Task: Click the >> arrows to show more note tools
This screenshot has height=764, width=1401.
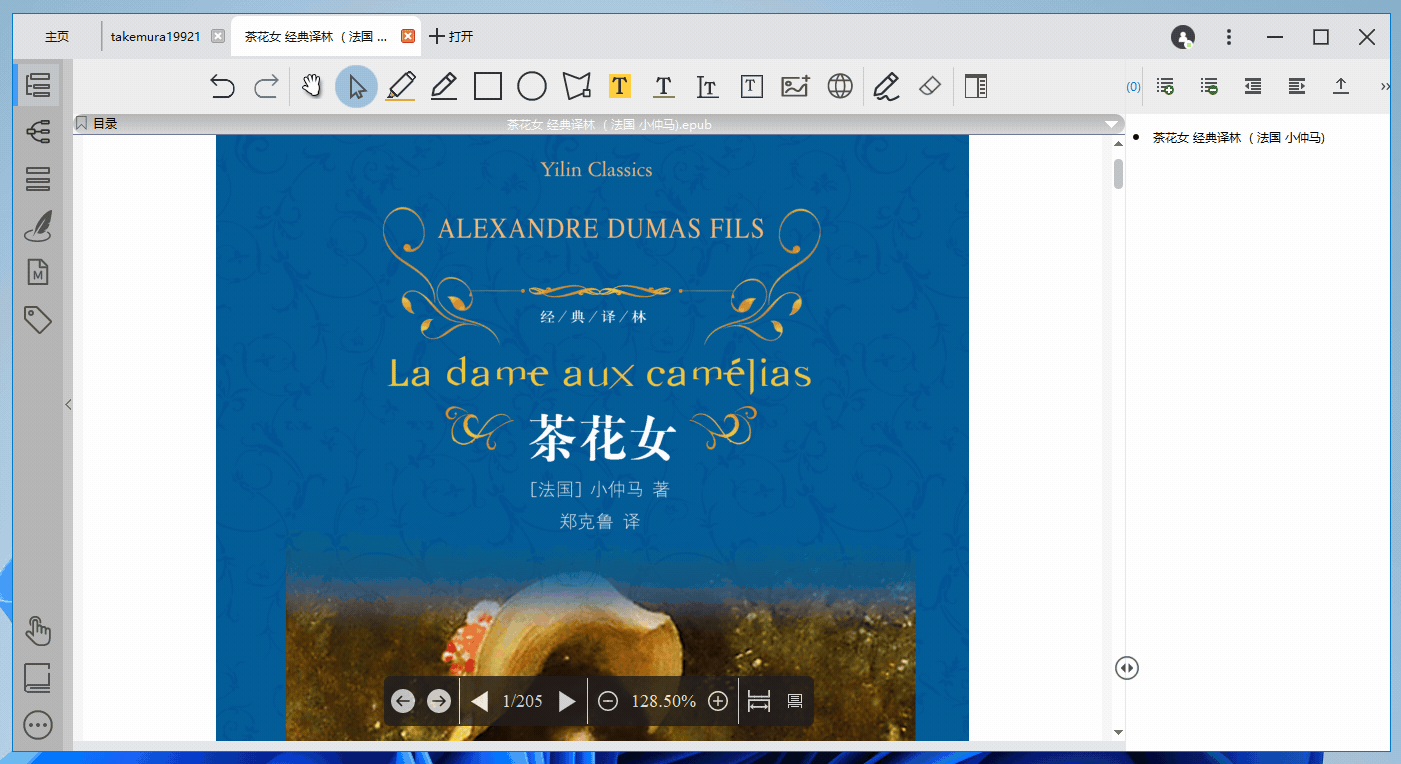Action: click(1387, 86)
